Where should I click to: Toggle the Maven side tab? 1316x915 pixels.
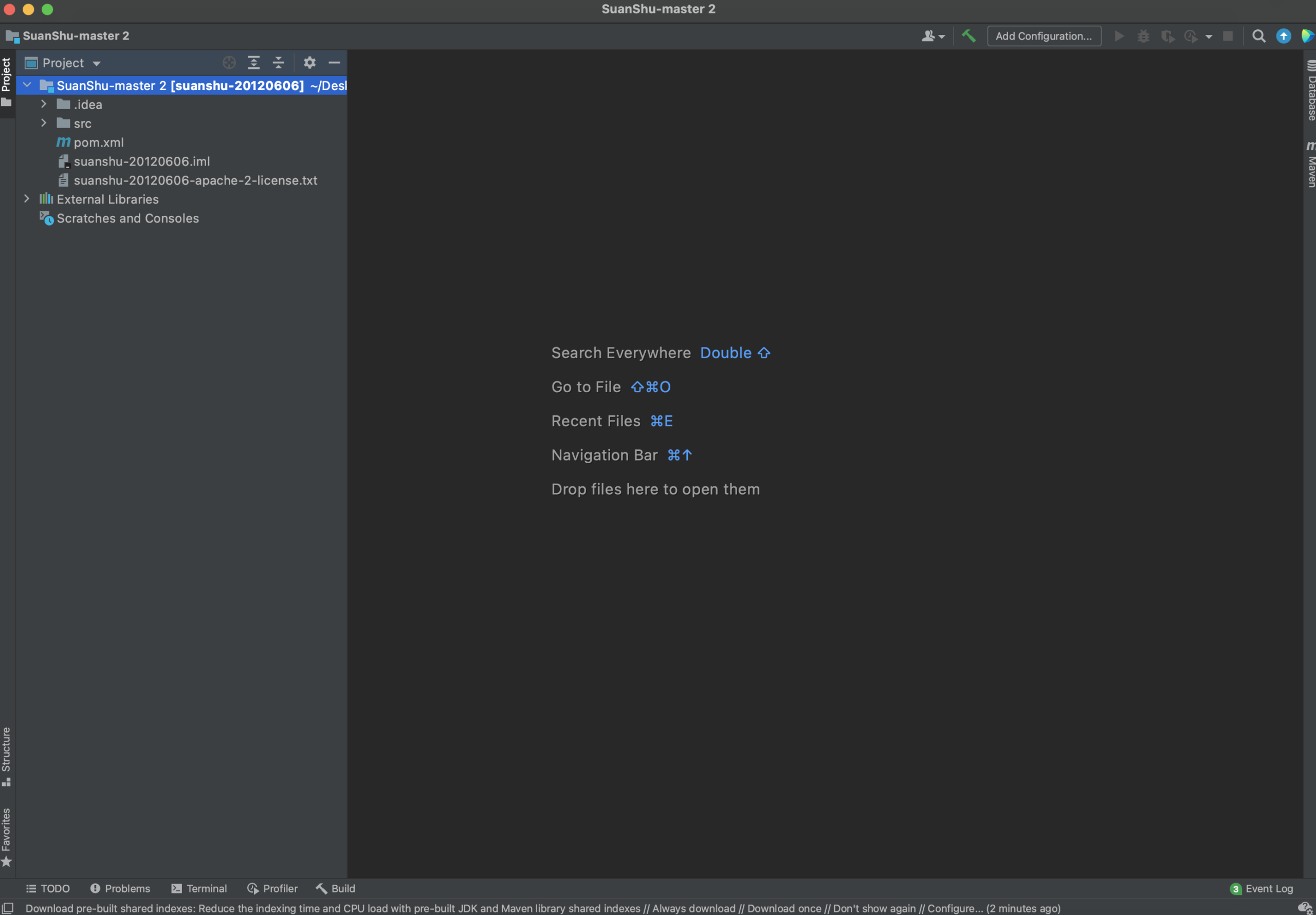1310,164
